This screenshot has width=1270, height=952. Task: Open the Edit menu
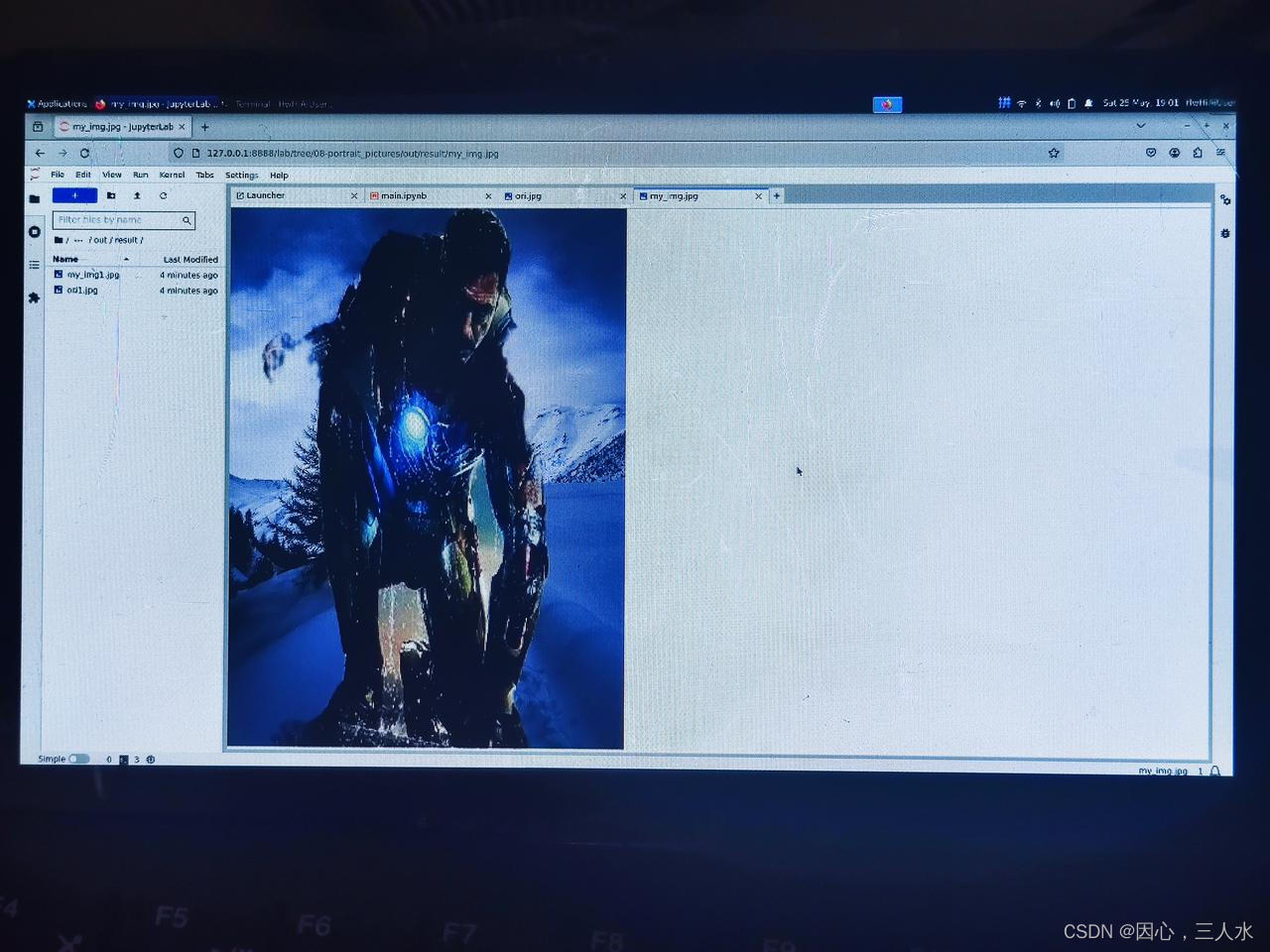(x=83, y=175)
